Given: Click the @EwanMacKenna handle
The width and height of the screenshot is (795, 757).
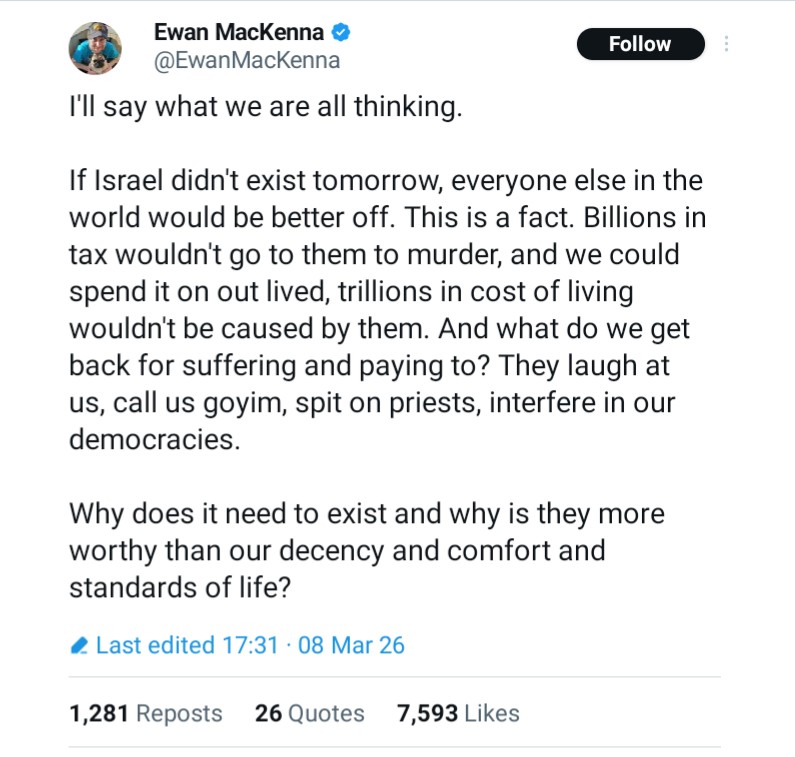Looking at the screenshot, I should pyautogui.click(x=246, y=60).
